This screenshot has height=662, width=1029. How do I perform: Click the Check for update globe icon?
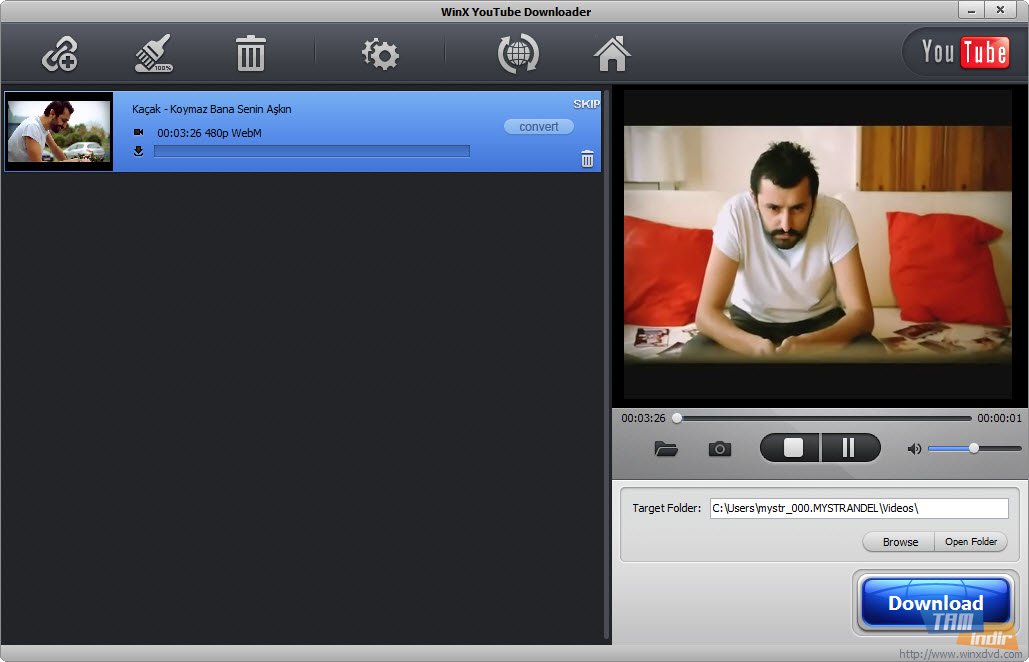click(518, 54)
